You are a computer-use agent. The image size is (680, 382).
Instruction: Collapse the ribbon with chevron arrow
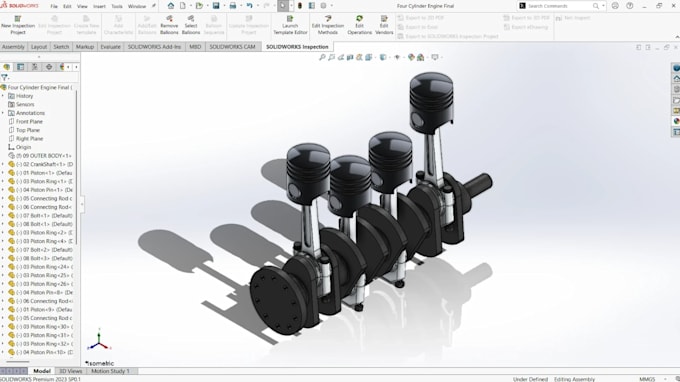(x=677, y=37)
